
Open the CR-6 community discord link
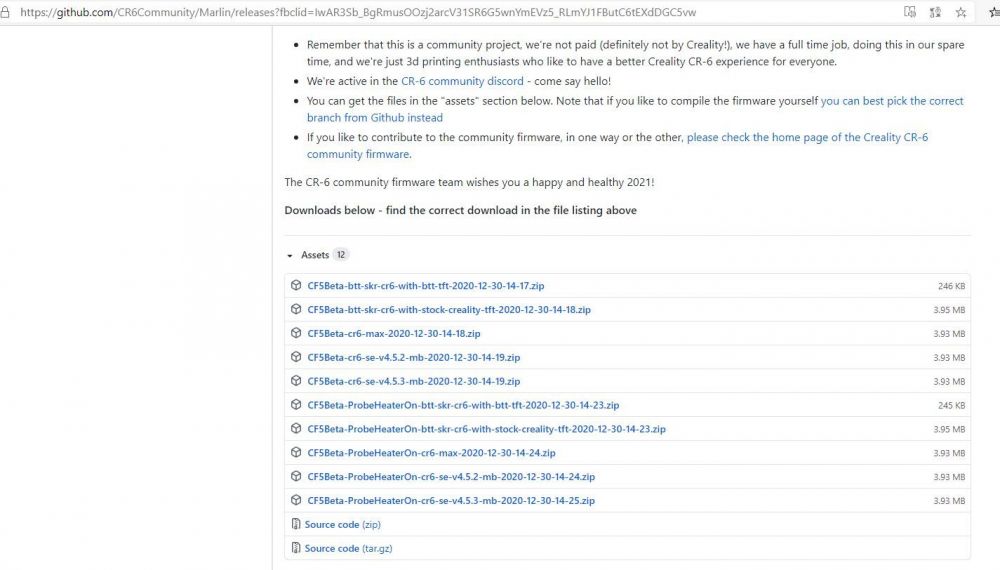click(462, 81)
